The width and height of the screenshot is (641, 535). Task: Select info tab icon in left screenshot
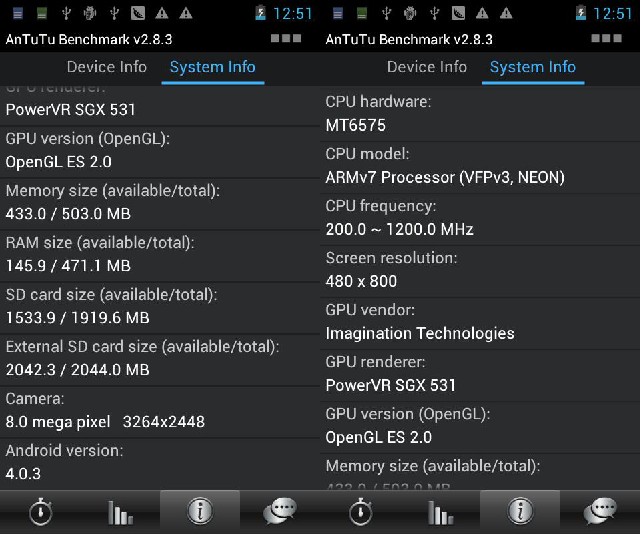click(x=200, y=510)
